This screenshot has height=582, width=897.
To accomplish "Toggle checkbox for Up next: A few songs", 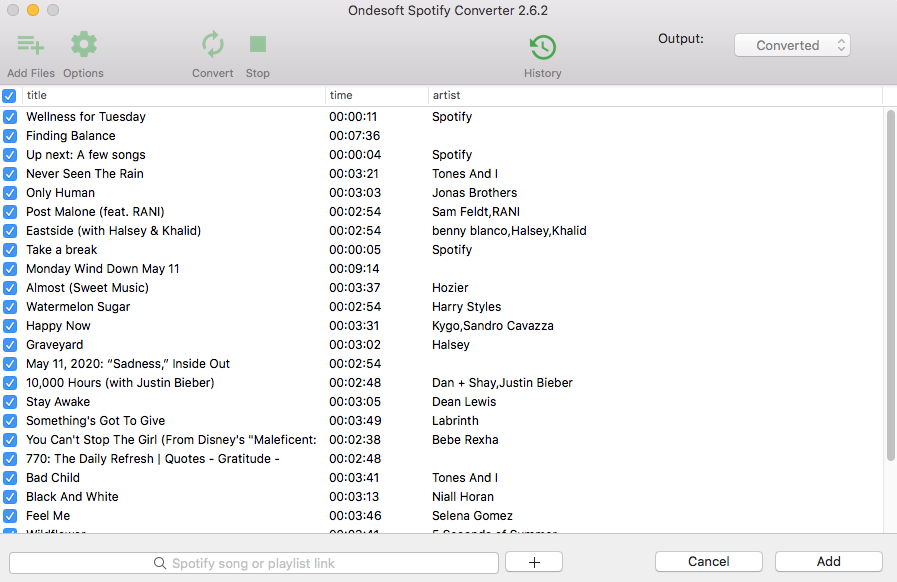I will pyautogui.click(x=10, y=155).
